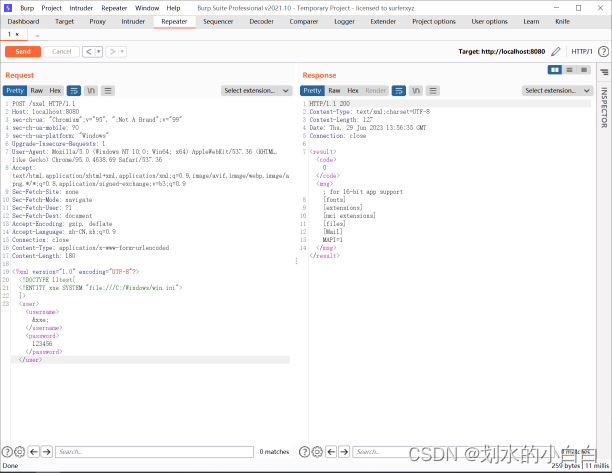This screenshot has height=473, width=612.
Task: Open response search settings gear
Action: point(317,452)
